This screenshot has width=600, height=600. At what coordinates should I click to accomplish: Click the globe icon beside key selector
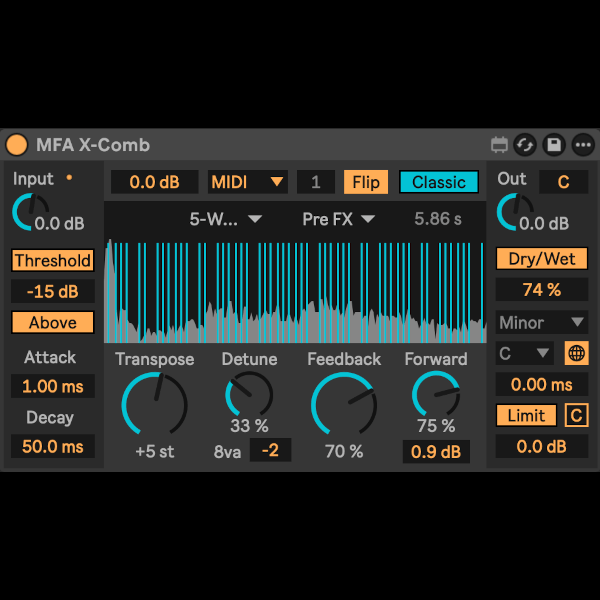[575, 353]
